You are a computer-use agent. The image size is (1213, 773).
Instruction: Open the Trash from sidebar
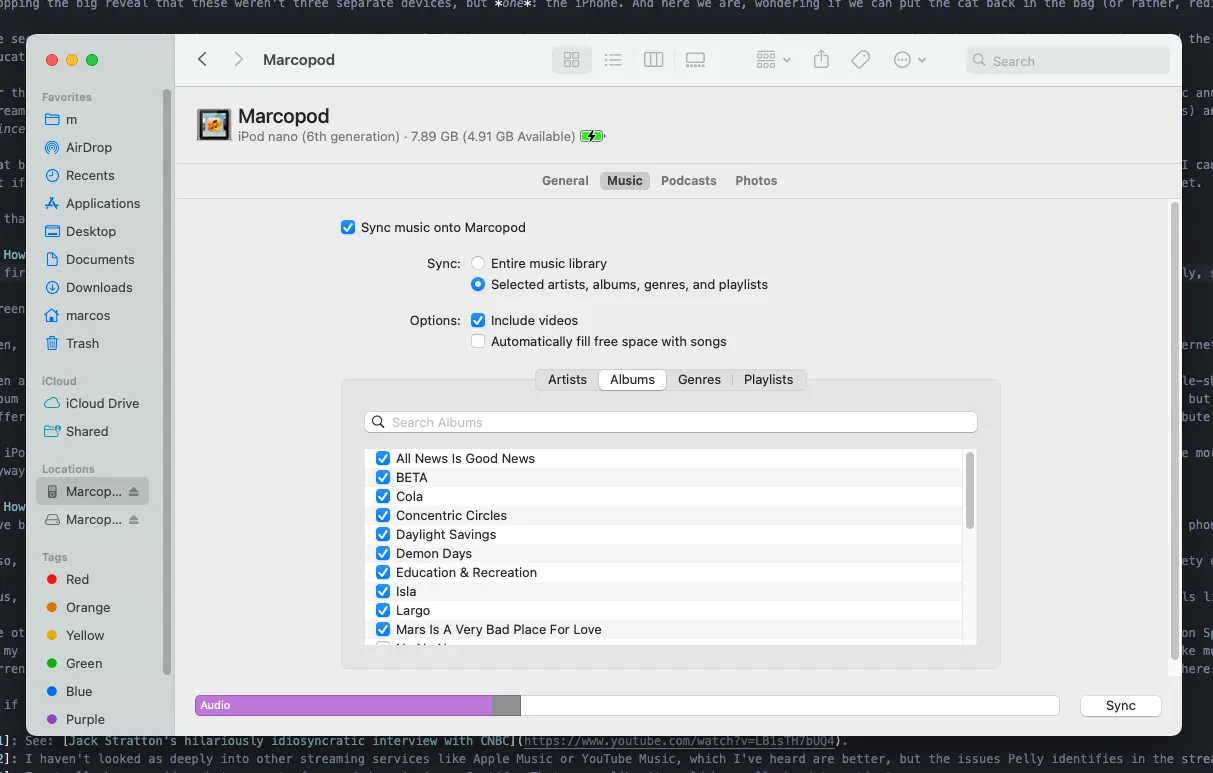83,343
